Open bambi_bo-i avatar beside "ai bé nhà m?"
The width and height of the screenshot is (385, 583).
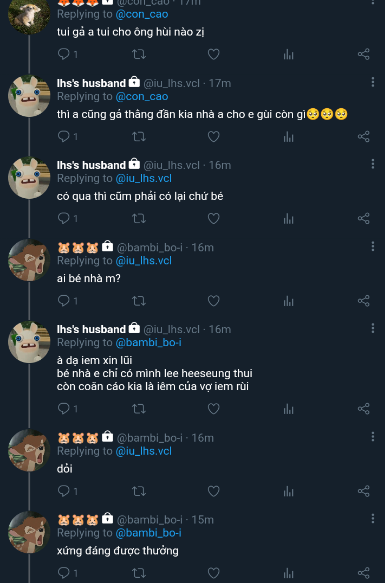[x=29, y=260]
